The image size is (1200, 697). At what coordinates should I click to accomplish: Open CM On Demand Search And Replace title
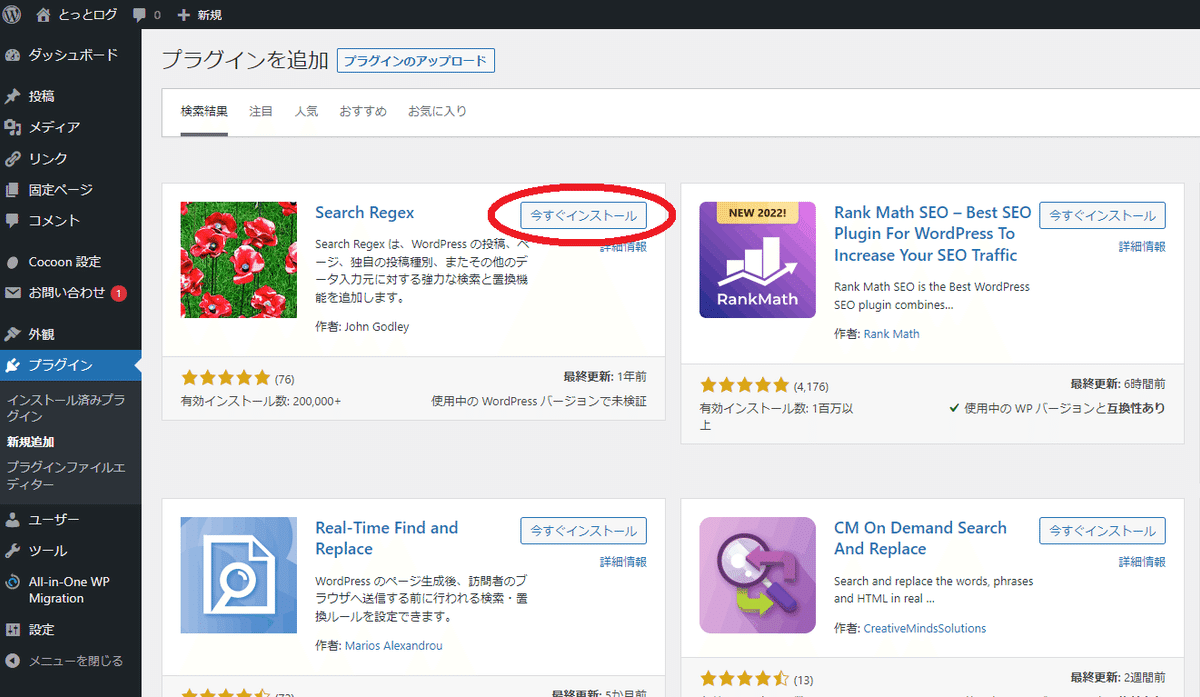tap(920, 538)
